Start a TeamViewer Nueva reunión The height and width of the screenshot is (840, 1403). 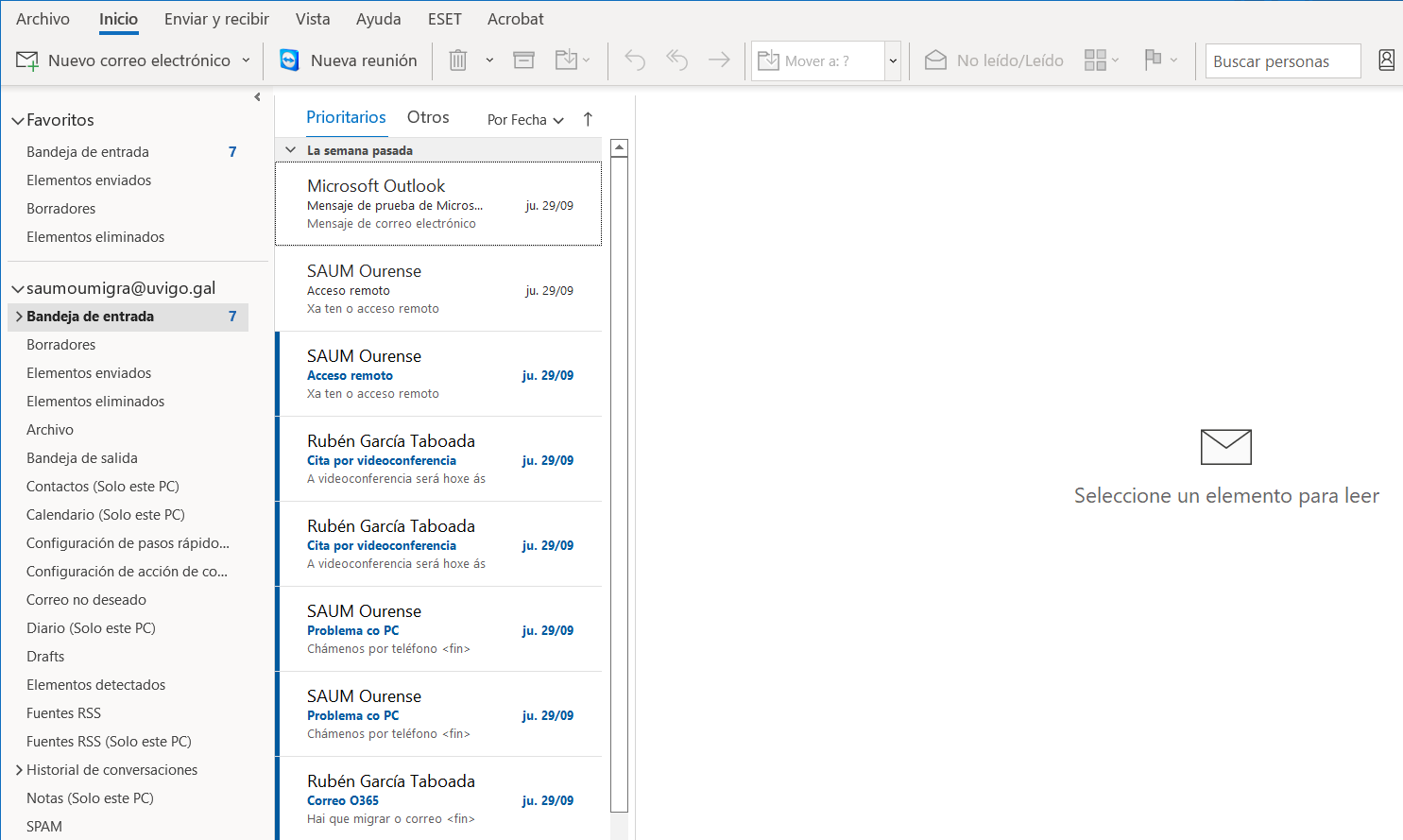click(349, 60)
